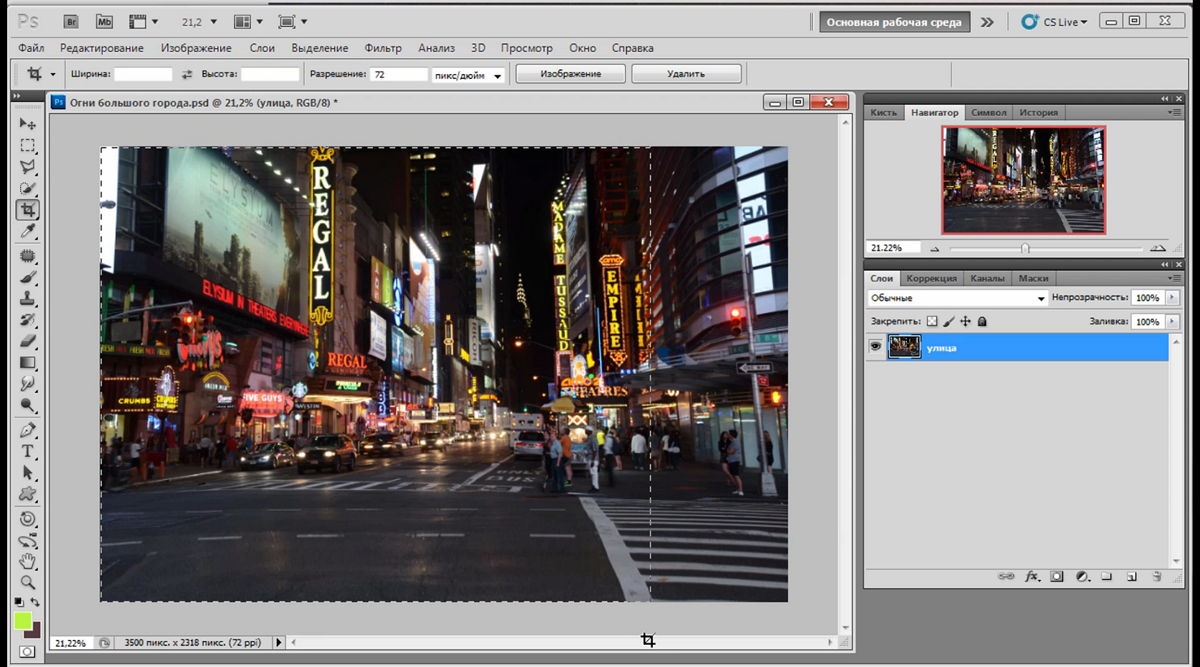Click the Изображение button in options bar
1200x667 pixels.
pos(570,74)
